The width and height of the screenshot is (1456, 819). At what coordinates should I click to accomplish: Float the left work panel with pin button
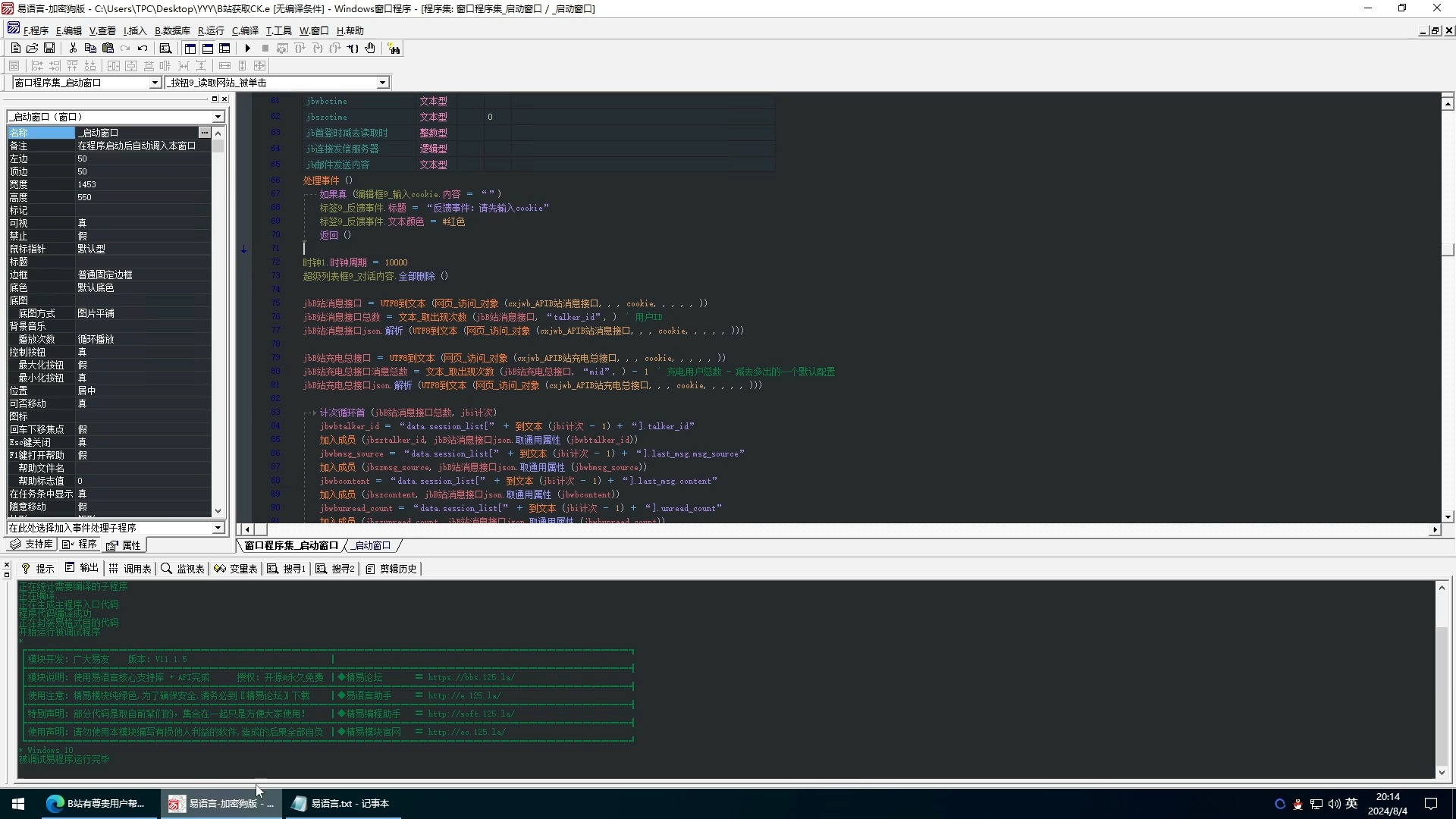(214, 99)
